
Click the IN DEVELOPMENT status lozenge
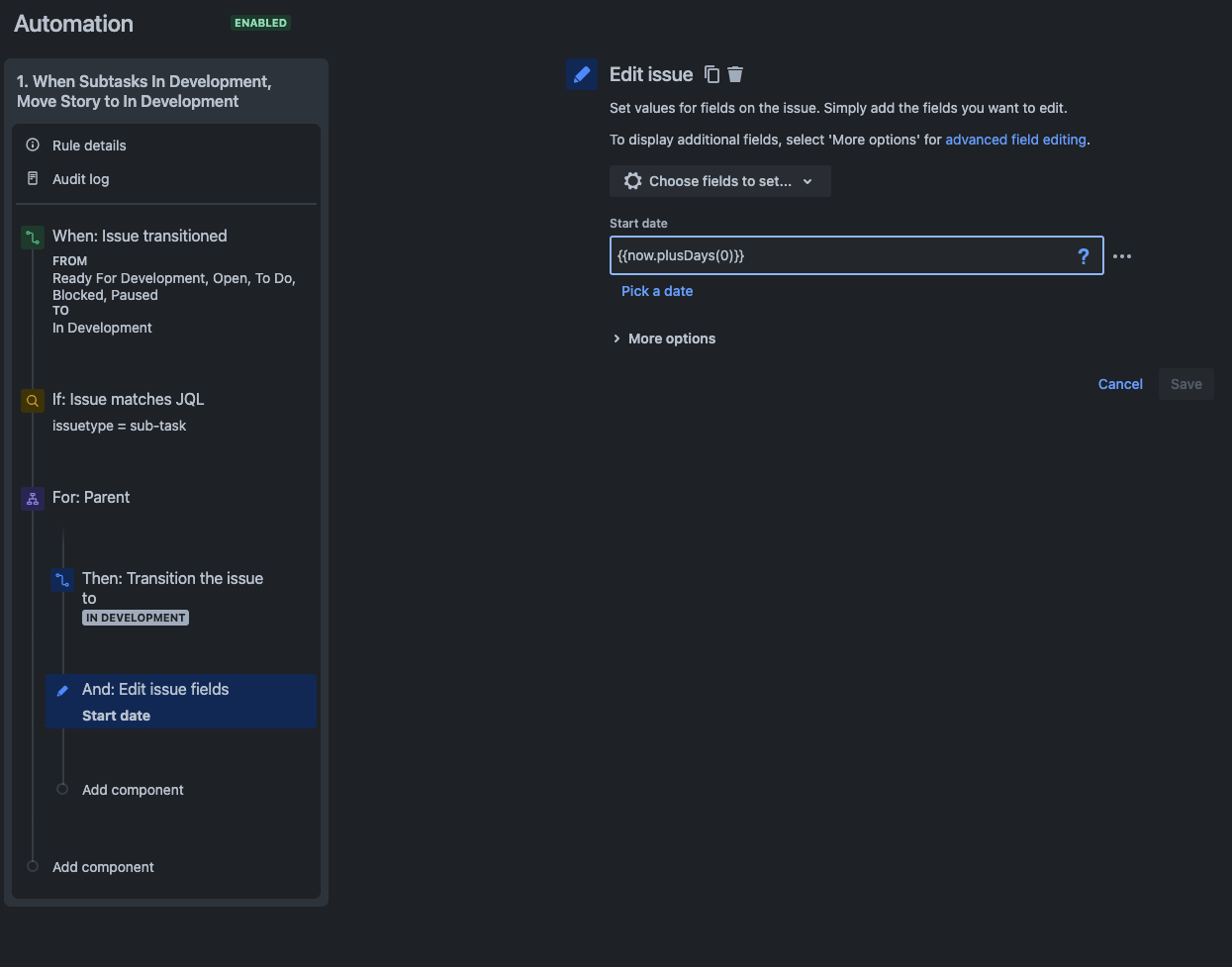[x=136, y=618]
